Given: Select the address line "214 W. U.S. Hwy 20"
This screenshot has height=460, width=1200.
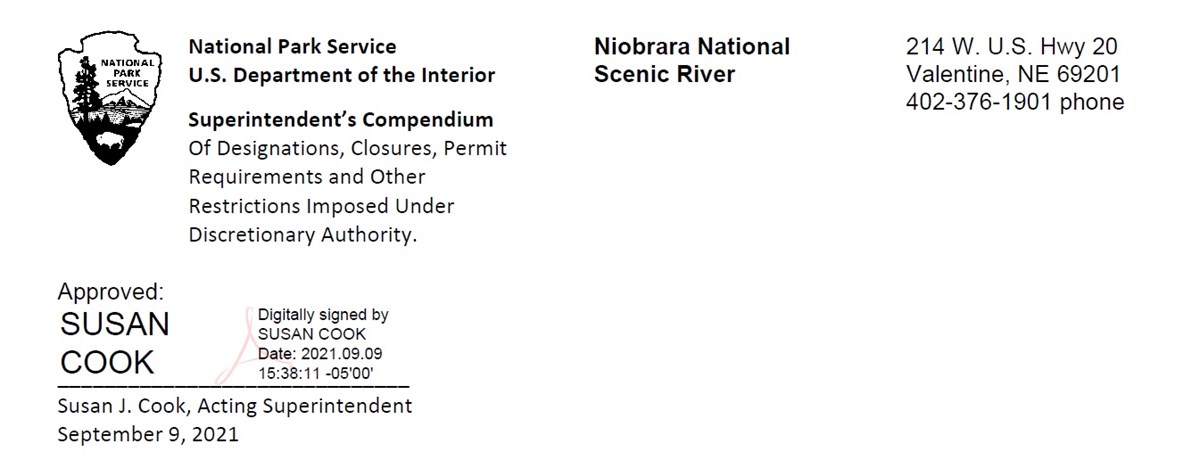Looking at the screenshot, I should 1012,47.
